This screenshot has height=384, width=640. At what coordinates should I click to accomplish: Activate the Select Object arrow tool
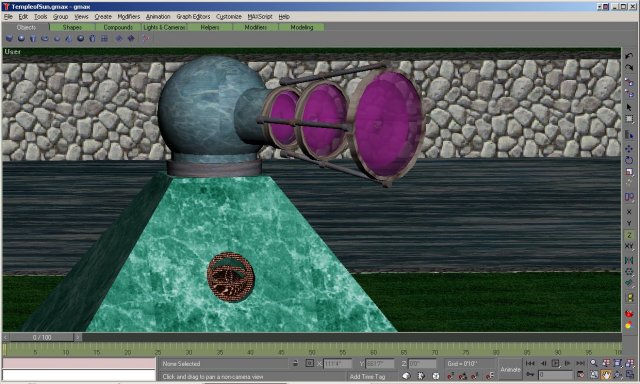pyautogui.click(x=629, y=107)
